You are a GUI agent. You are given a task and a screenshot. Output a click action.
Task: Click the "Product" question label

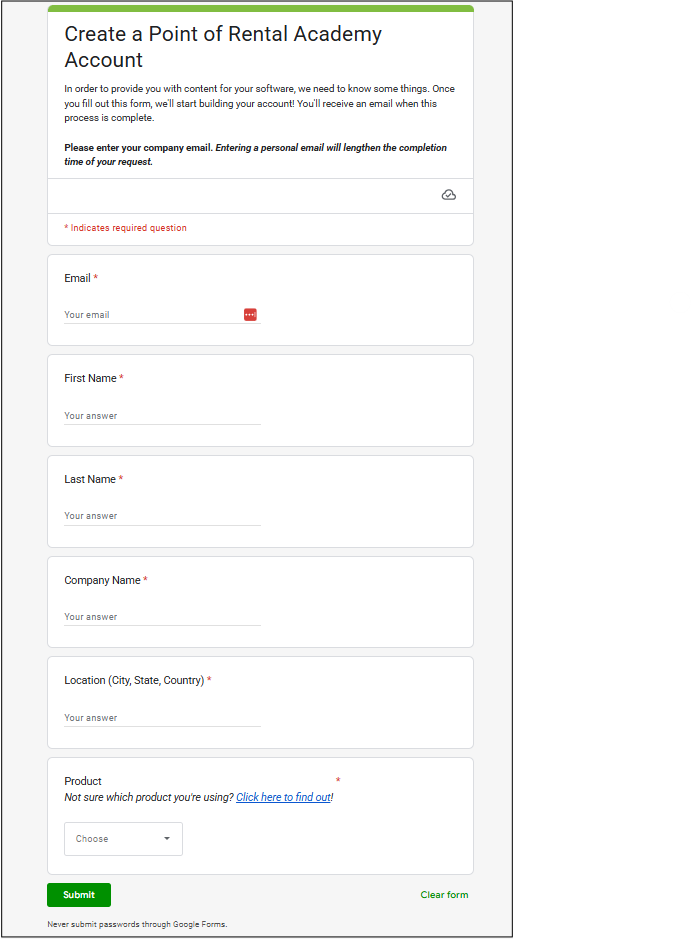83,781
